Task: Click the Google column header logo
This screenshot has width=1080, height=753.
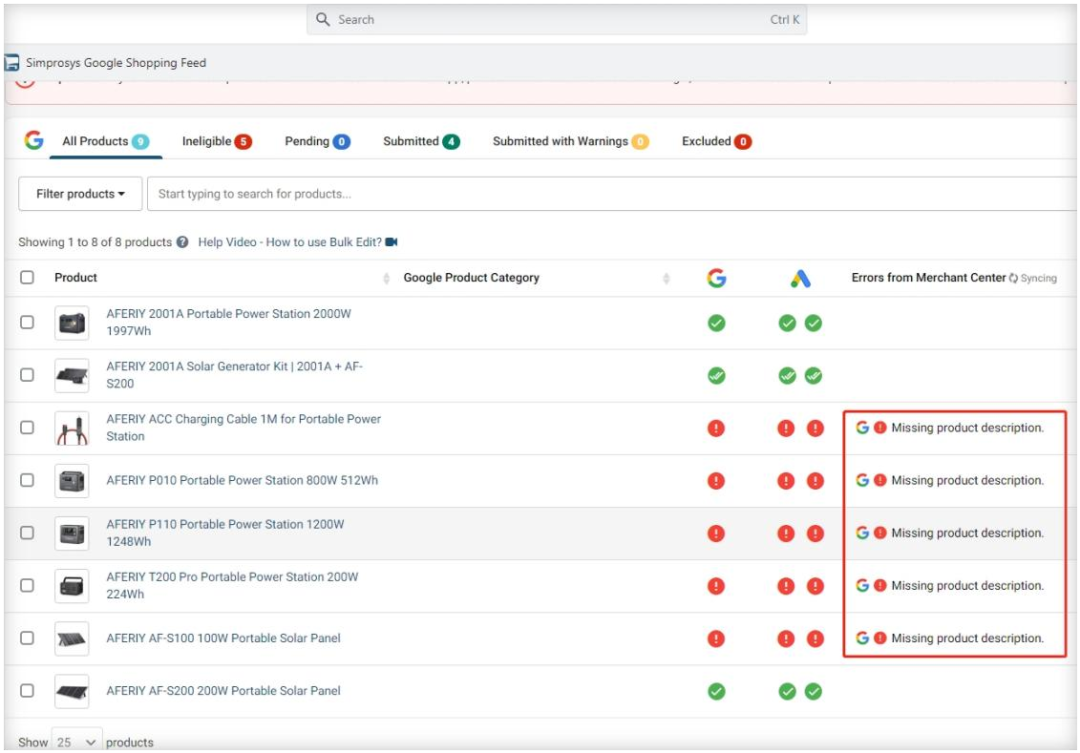Action: [x=716, y=278]
